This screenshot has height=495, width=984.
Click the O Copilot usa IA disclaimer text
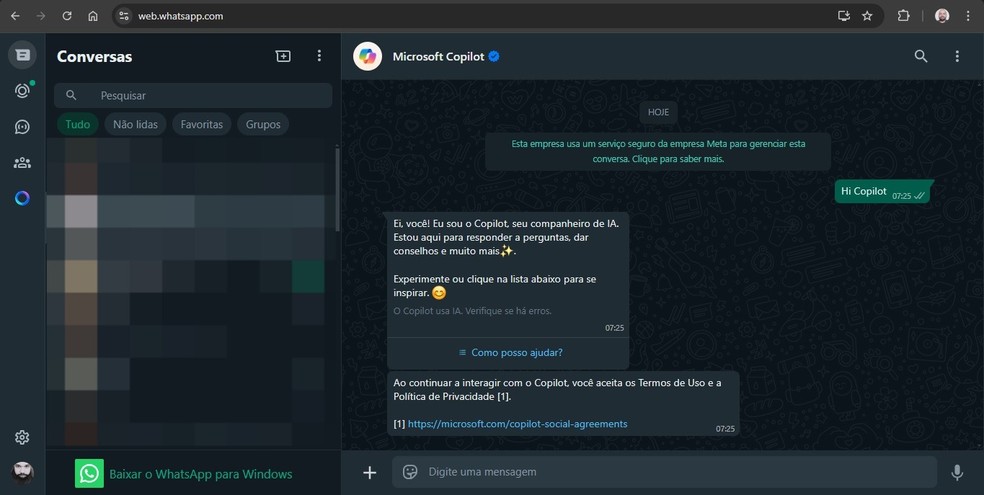point(473,311)
